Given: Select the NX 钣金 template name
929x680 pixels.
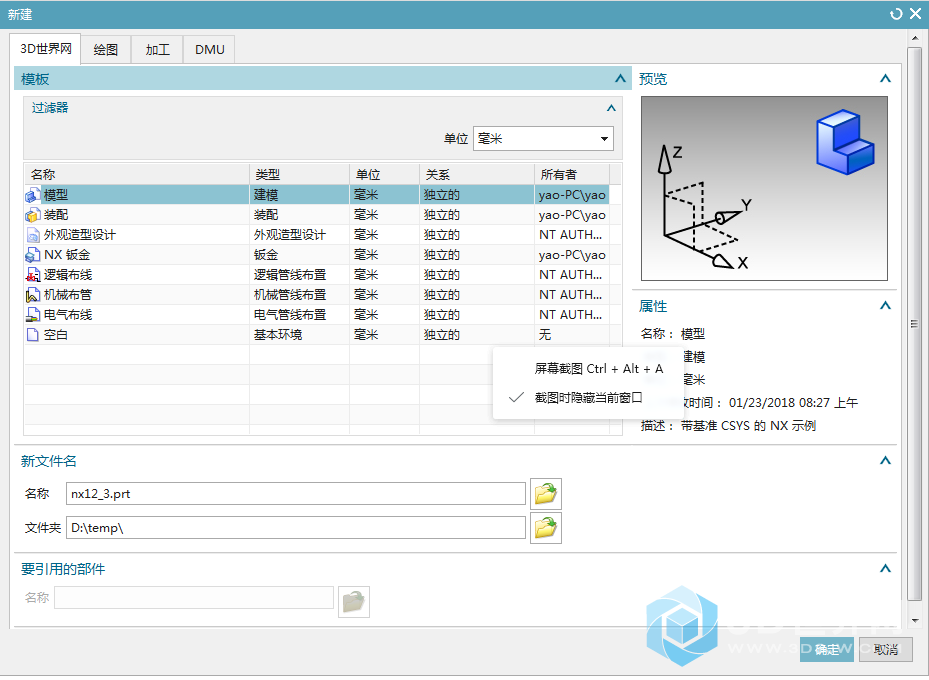Looking at the screenshot, I should point(67,255).
